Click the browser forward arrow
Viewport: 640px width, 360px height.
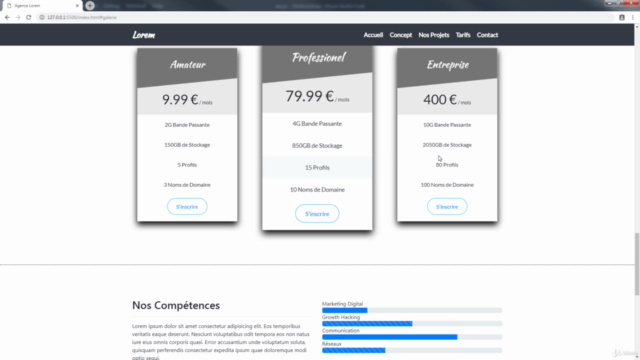pyautogui.click(x=18, y=17)
